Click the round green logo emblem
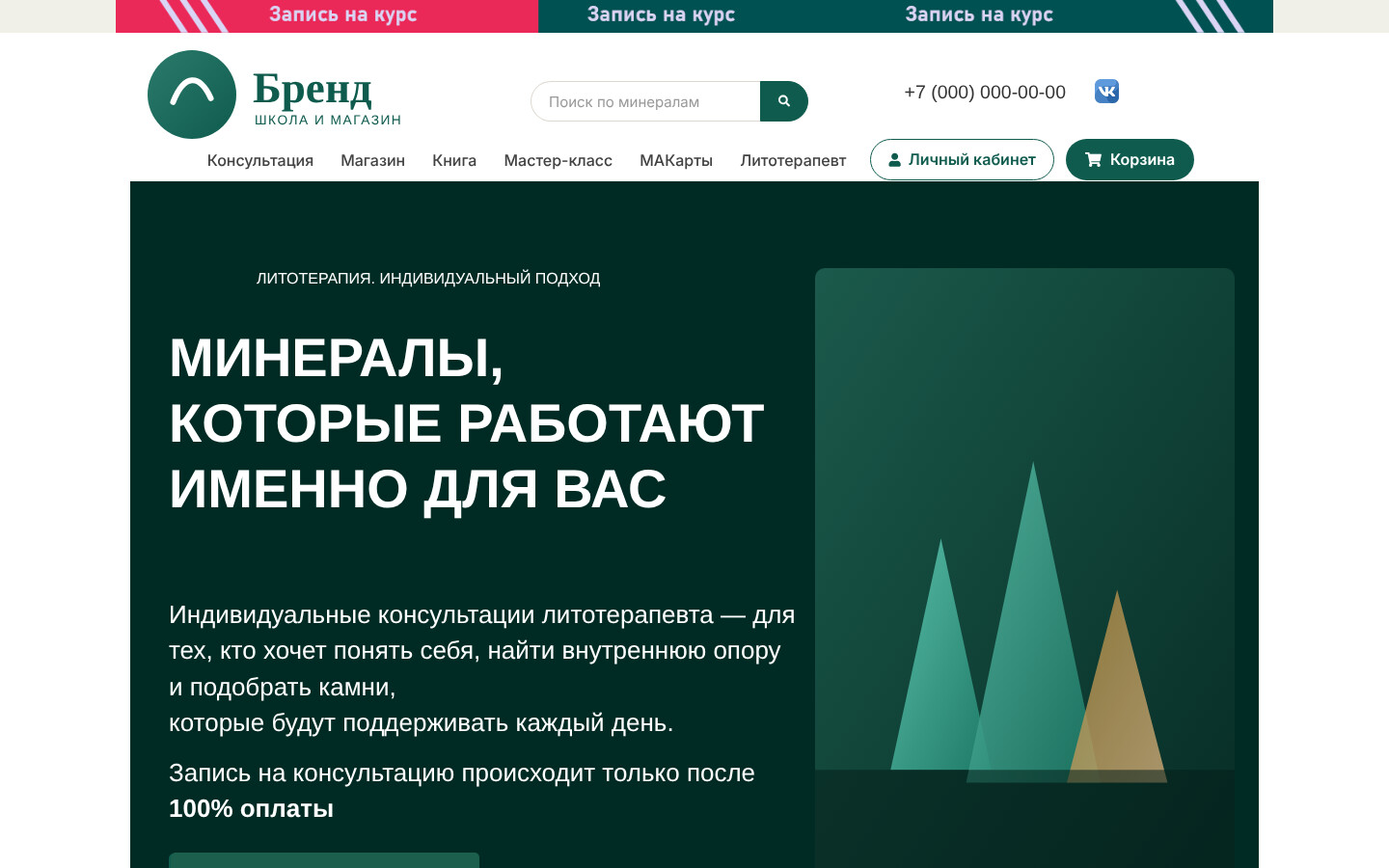1389x868 pixels. [192, 95]
